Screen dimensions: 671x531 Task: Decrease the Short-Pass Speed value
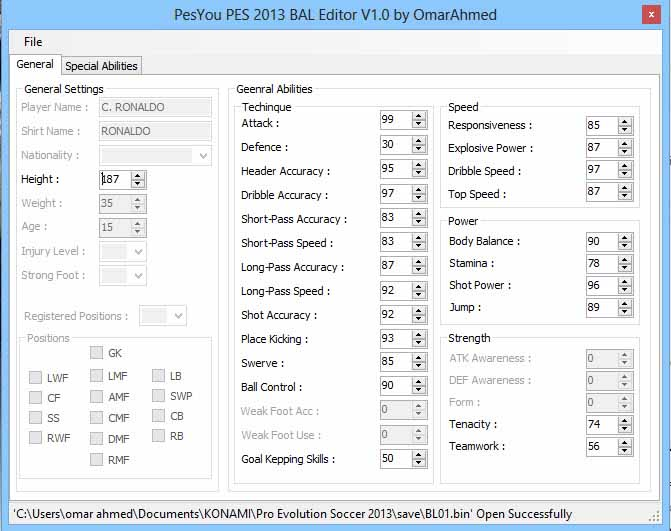click(x=419, y=246)
